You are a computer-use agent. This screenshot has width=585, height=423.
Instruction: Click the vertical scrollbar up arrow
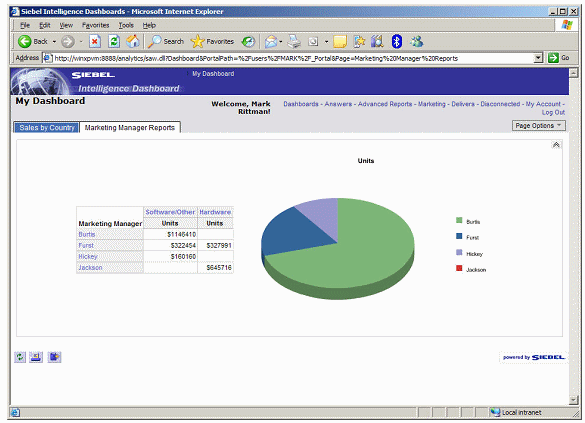(574, 73)
